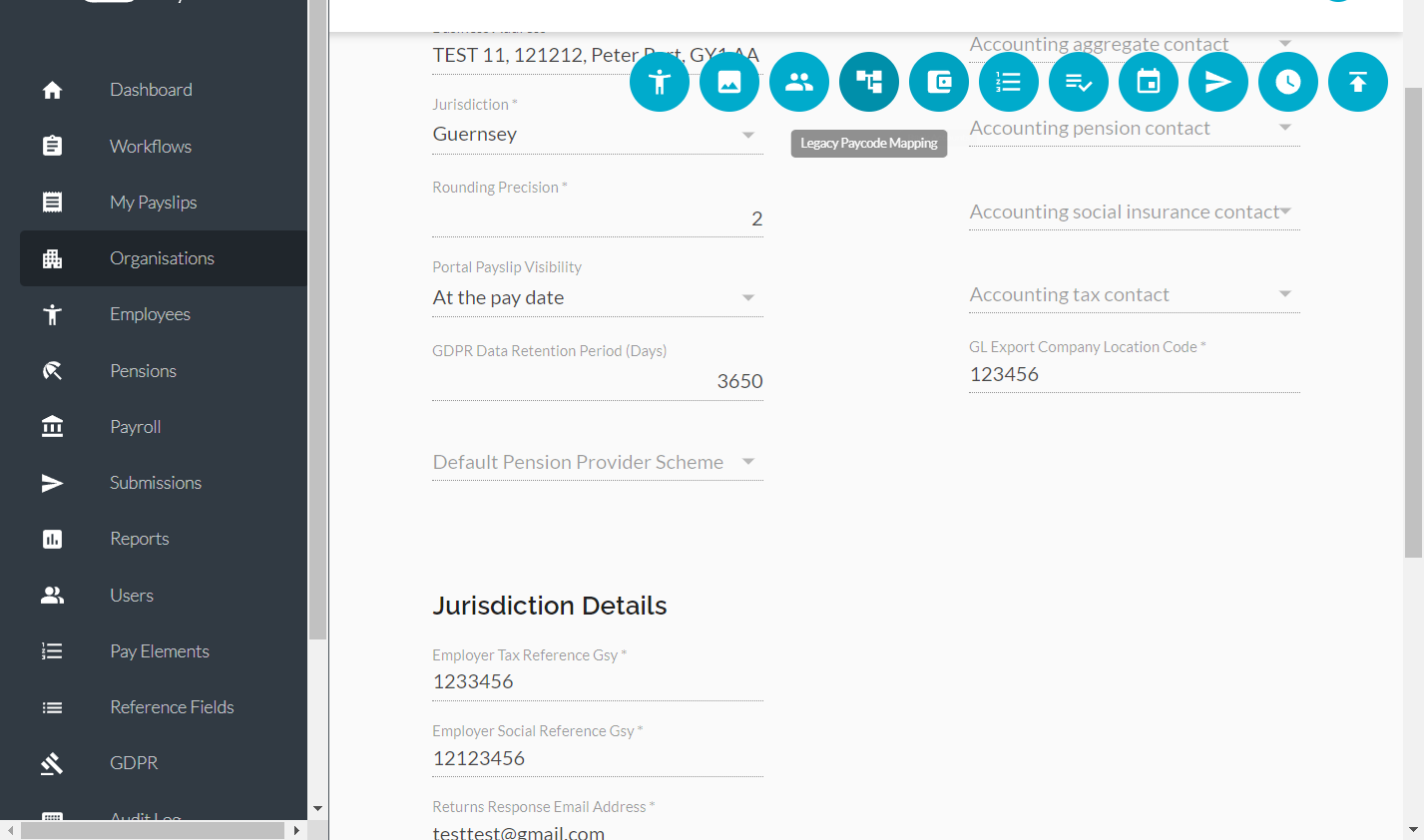The height and width of the screenshot is (840, 1424).
Task: Open the Jurisdiction dropdown
Action: 598,135
